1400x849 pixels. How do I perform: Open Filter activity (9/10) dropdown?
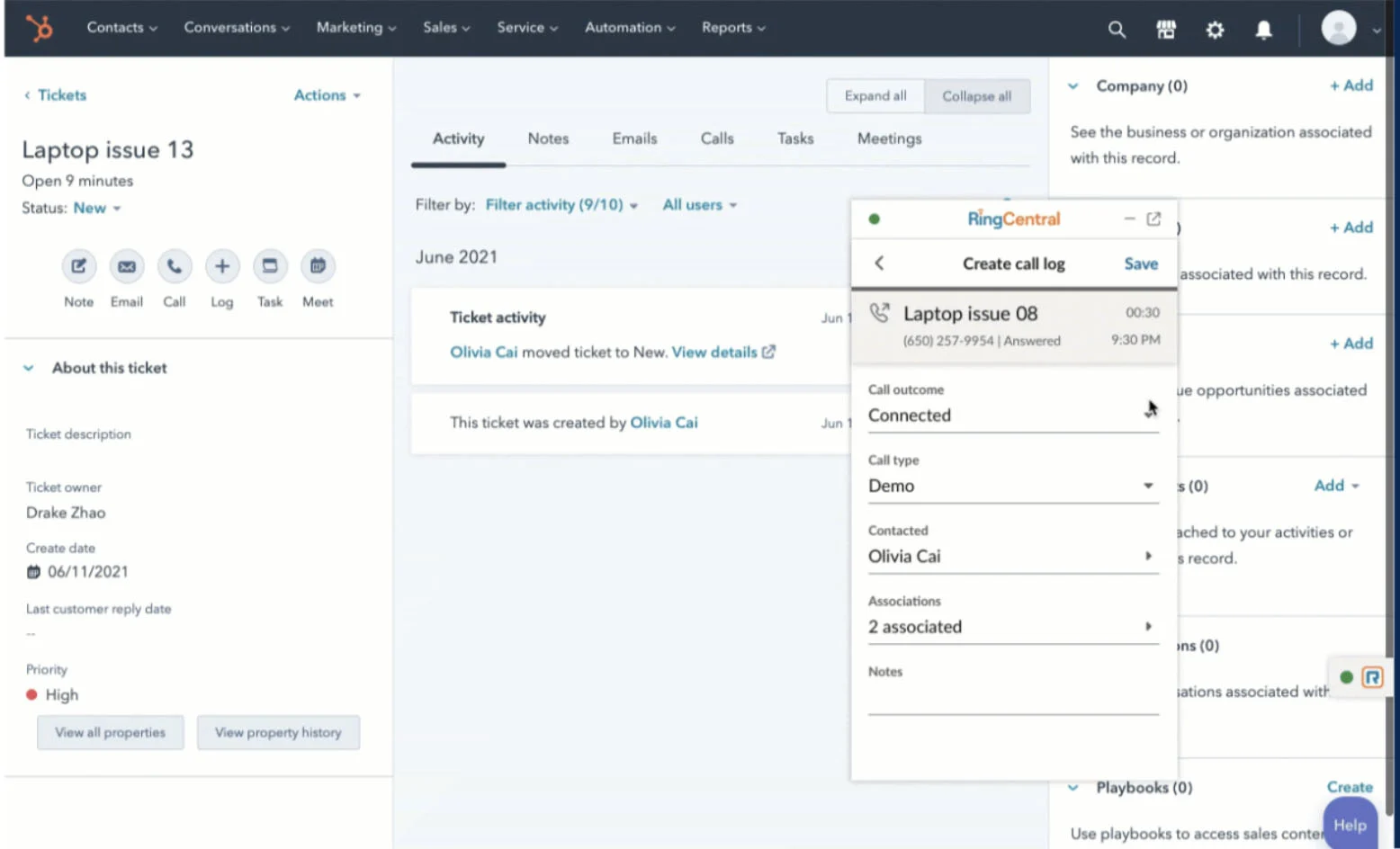561,205
